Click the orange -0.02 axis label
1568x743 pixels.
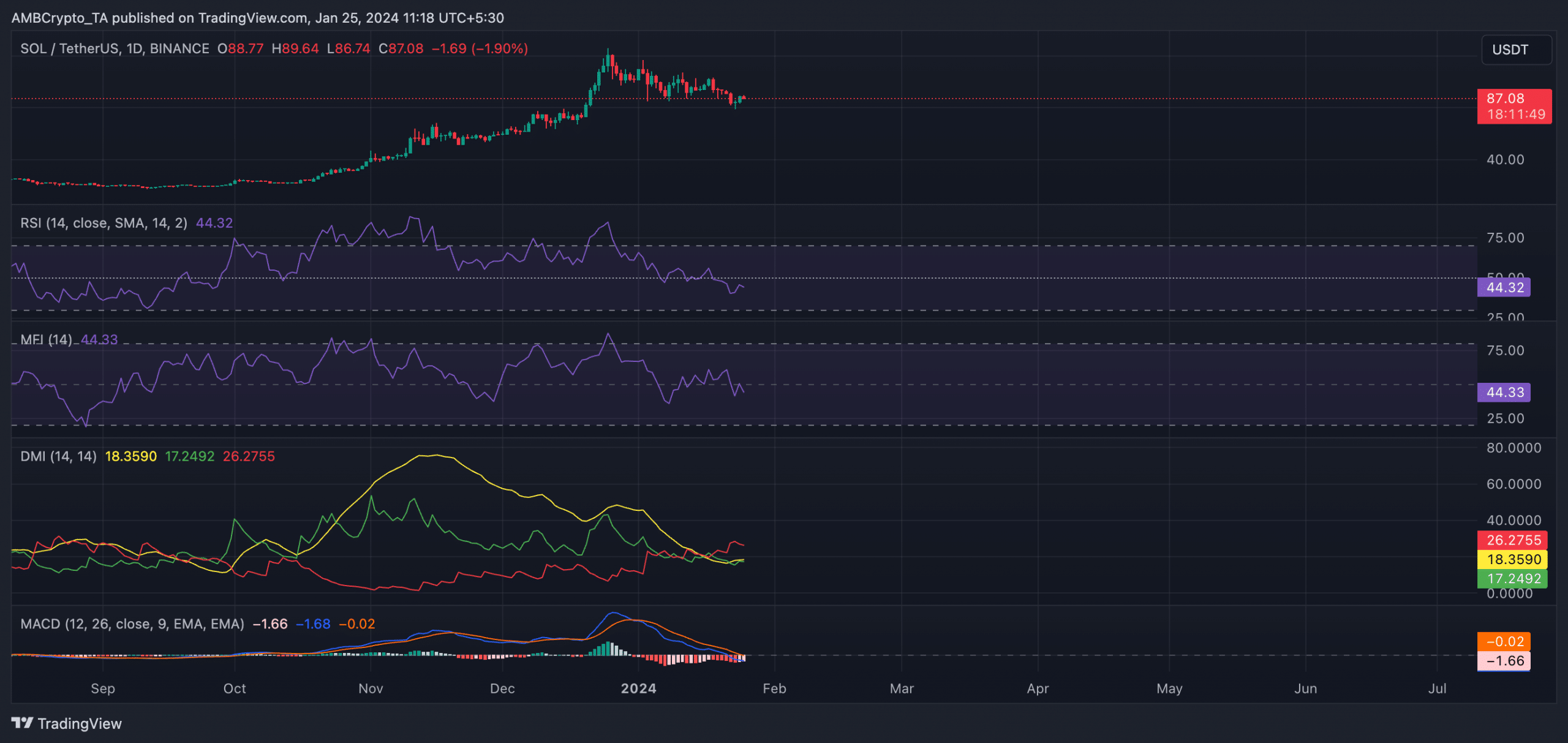[x=1504, y=641]
